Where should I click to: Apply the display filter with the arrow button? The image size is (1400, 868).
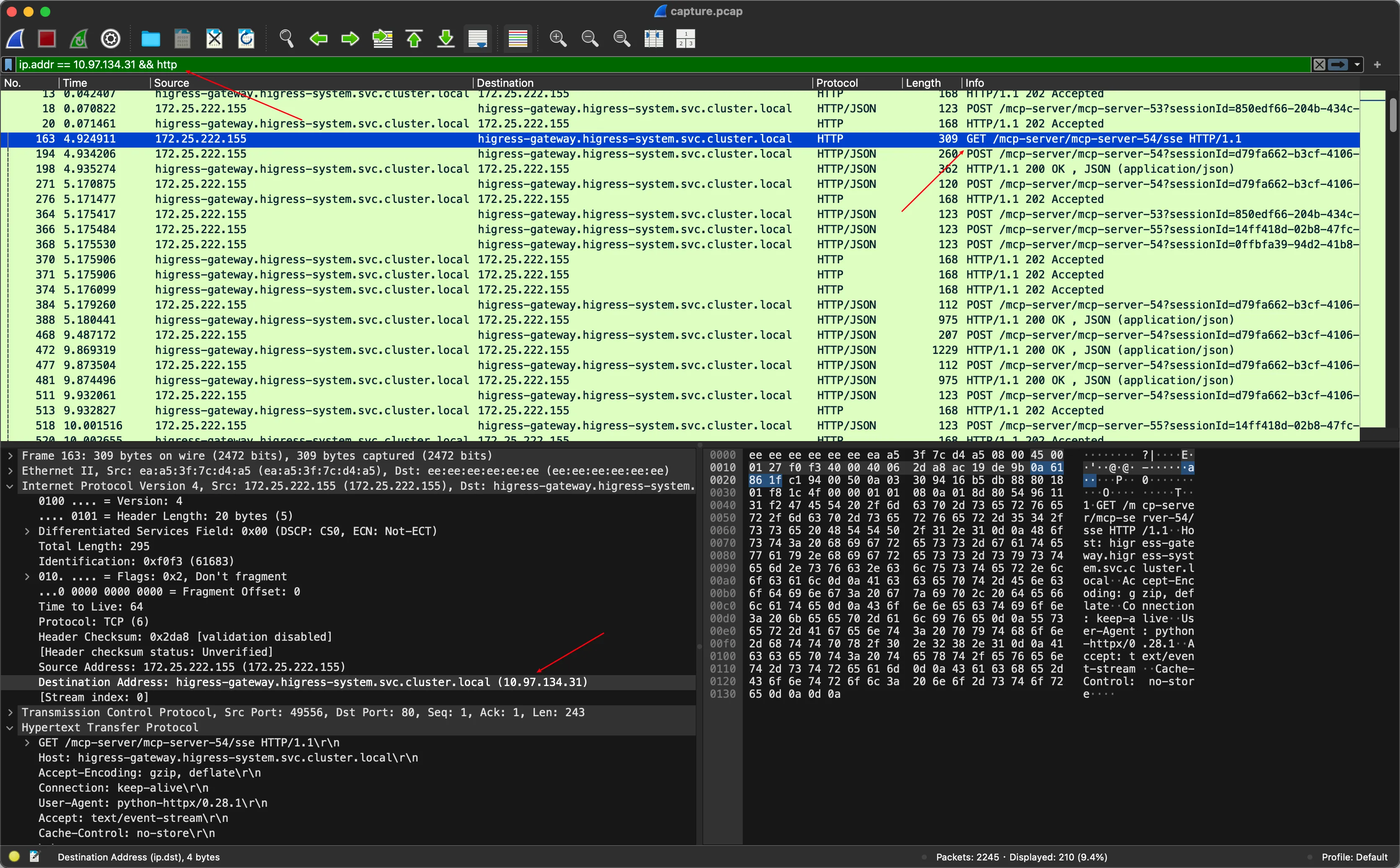pos(1338,65)
